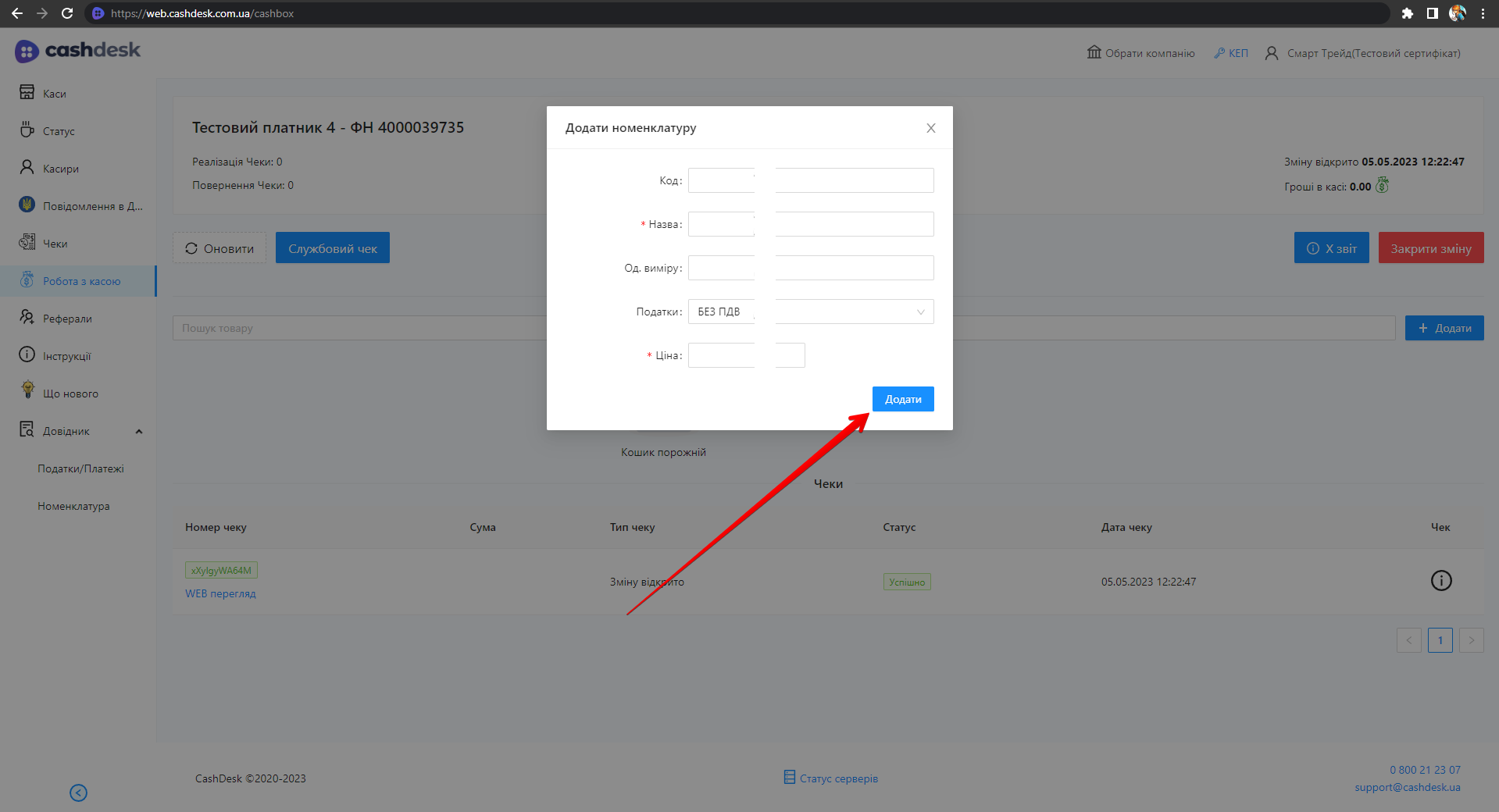Open Чеки in the sidebar menu

(x=55, y=244)
